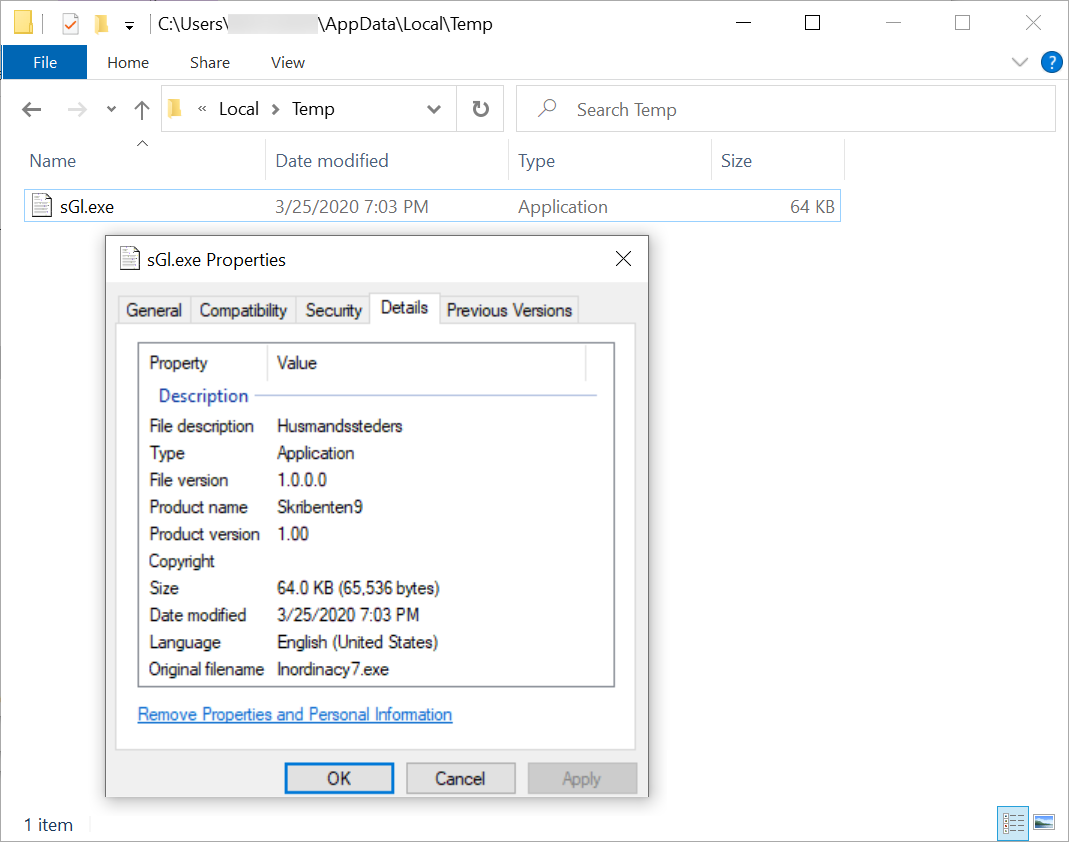1069x842 pixels.
Task: Open the address bar locations dropdown
Action: pos(433,108)
